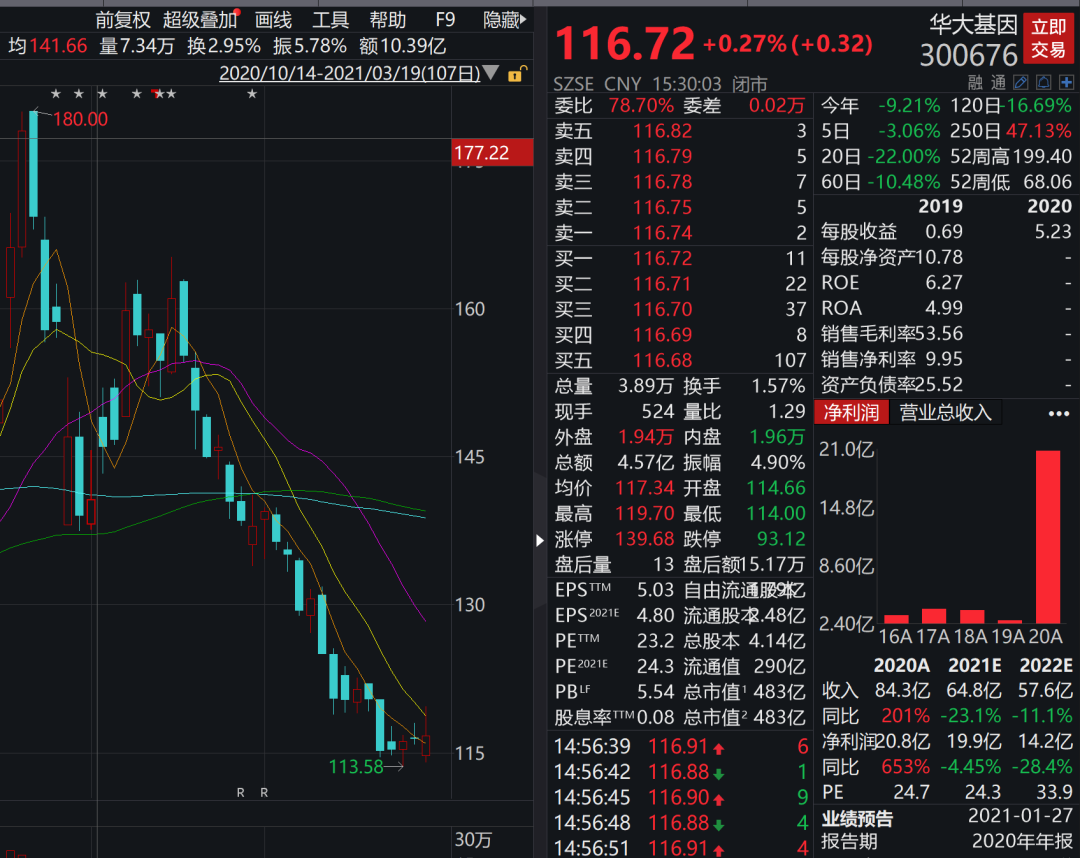This screenshot has width=1080, height=858.
Task: Open the three-dots menu above the profit chart
Action: (x=1058, y=413)
